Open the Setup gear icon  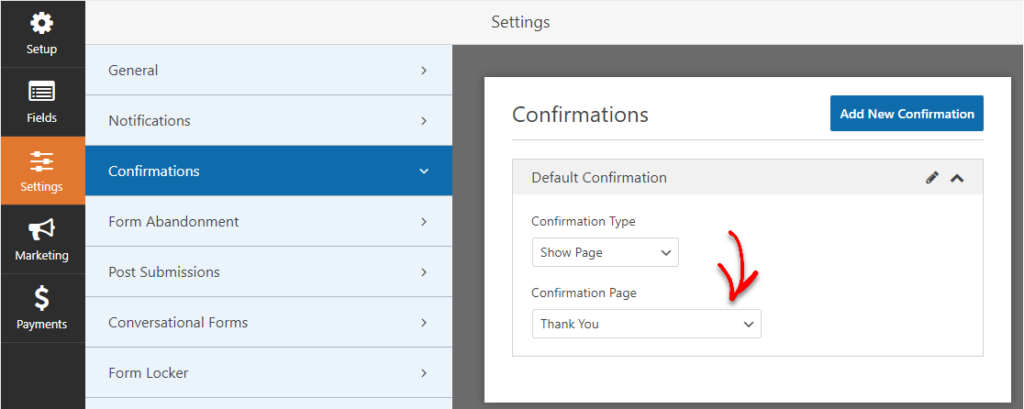coord(42,24)
